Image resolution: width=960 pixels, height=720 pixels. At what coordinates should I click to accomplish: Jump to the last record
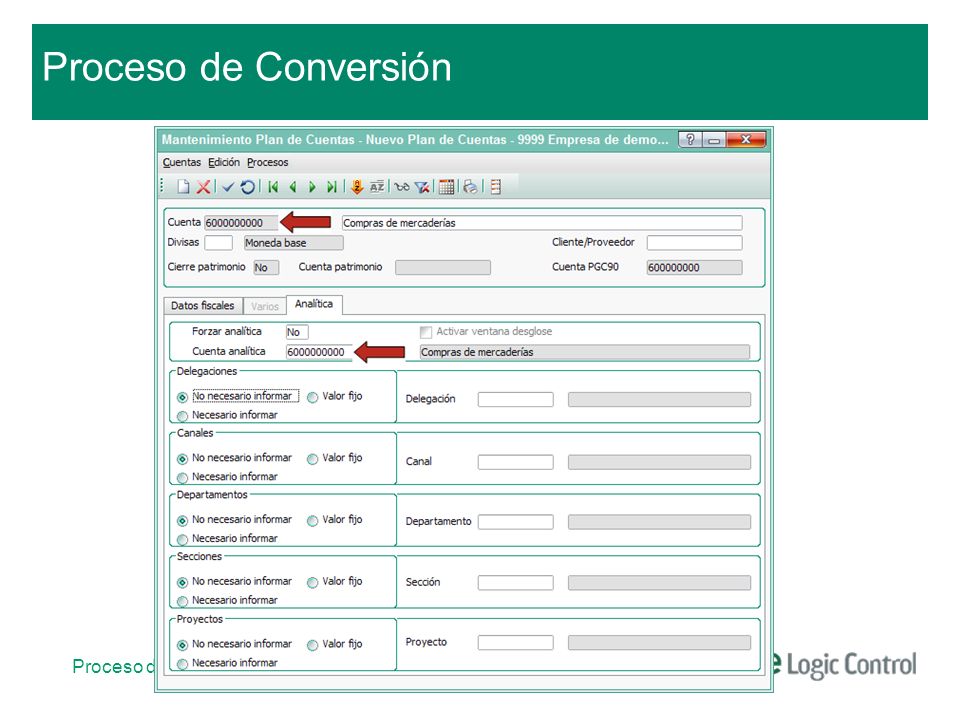(331, 187)
